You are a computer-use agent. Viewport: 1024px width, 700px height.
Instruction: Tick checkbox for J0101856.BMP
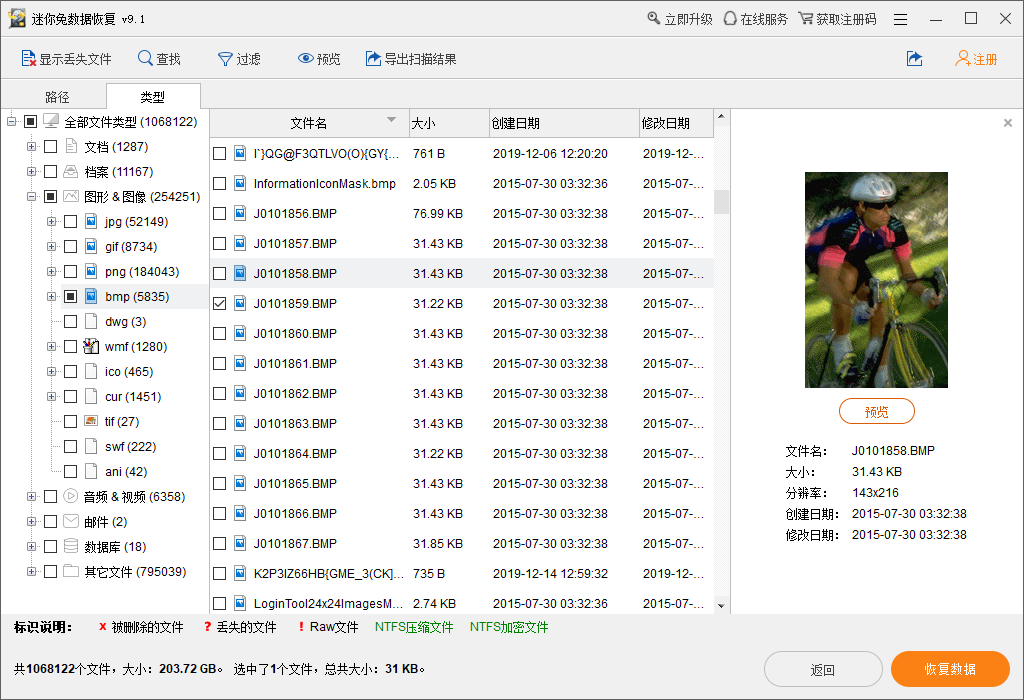(x=219, y=214)
